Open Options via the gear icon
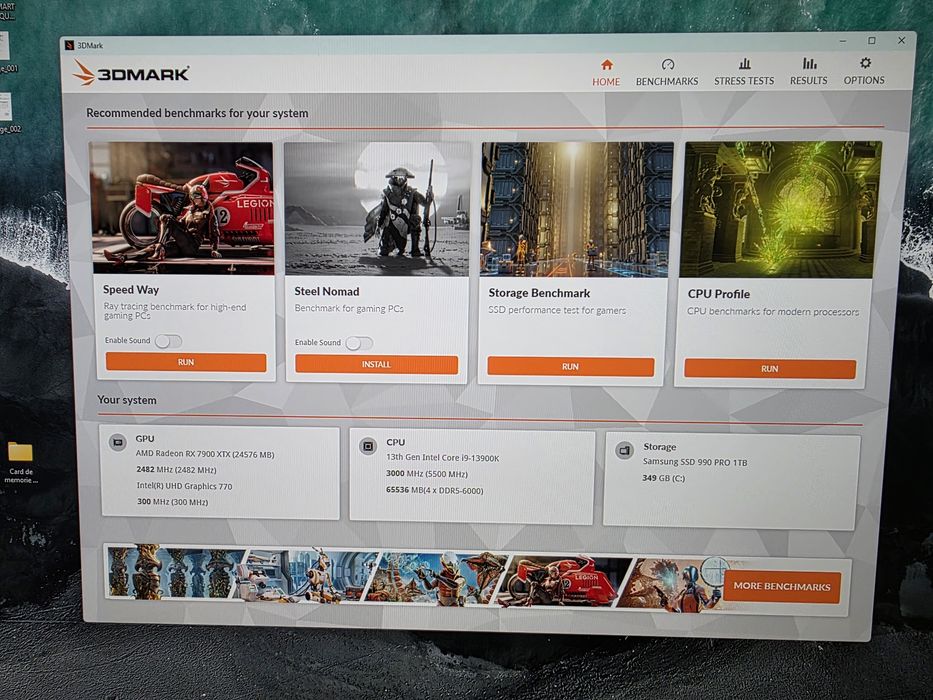This screenshot has height=700, width=933. click(865, 62)
